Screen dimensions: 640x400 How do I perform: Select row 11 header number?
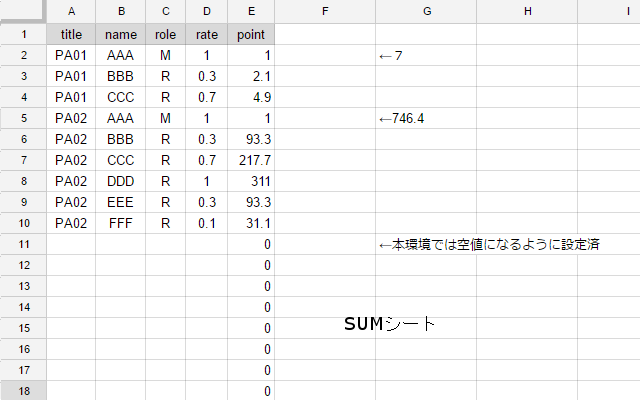[x=23, y=244]
